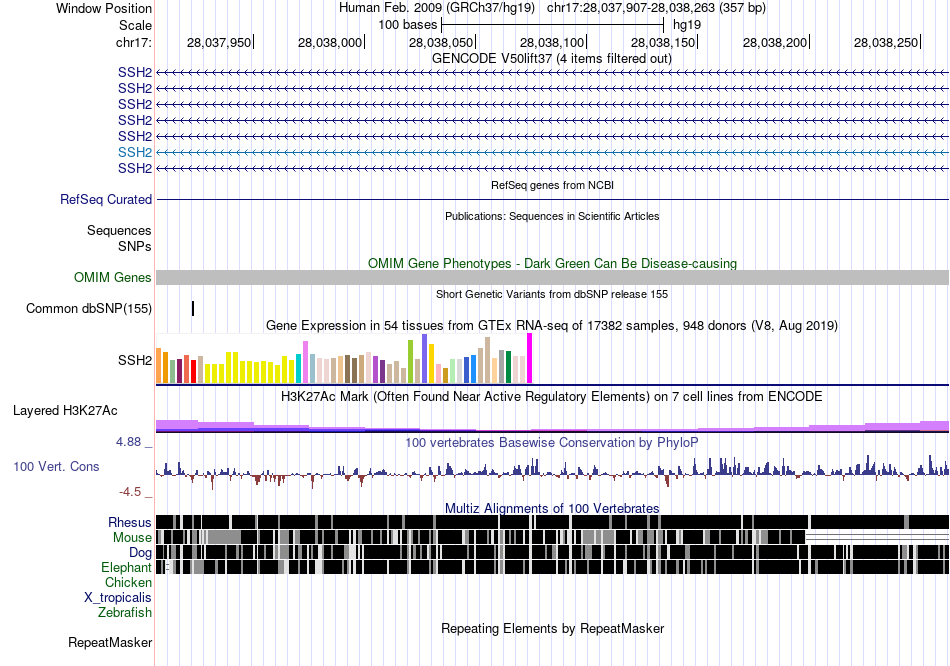The height and width of the screenshot is (666, 950).
Task: Click the X_tropicalis alignment label
Action: coord(118,598)
